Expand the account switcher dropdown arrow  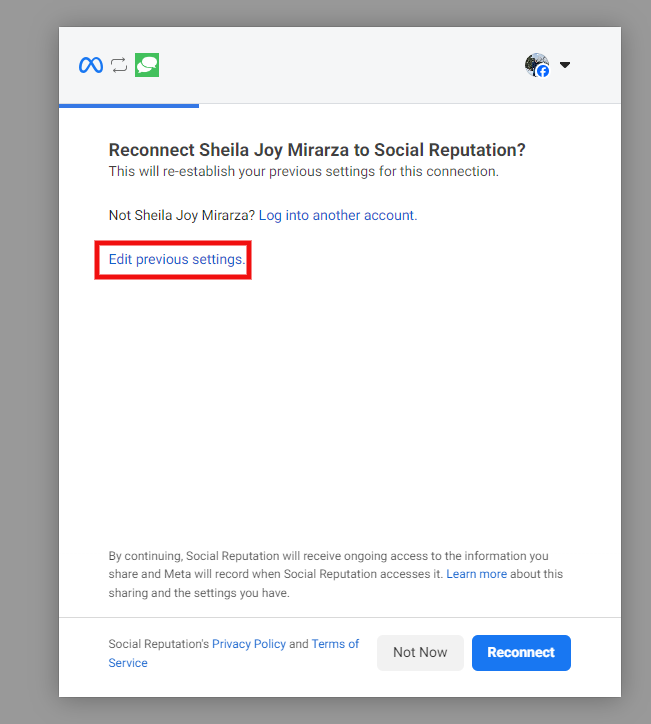565,65
